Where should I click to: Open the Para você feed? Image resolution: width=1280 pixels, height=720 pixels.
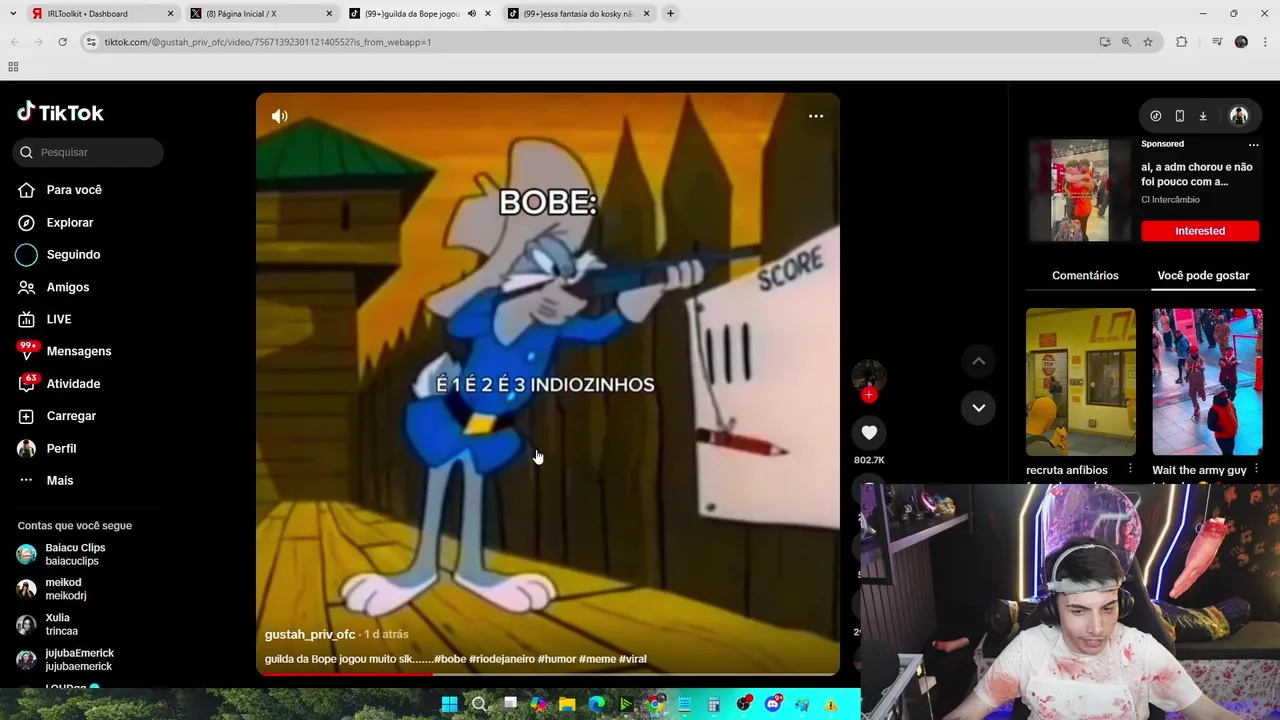click(60, 190)
